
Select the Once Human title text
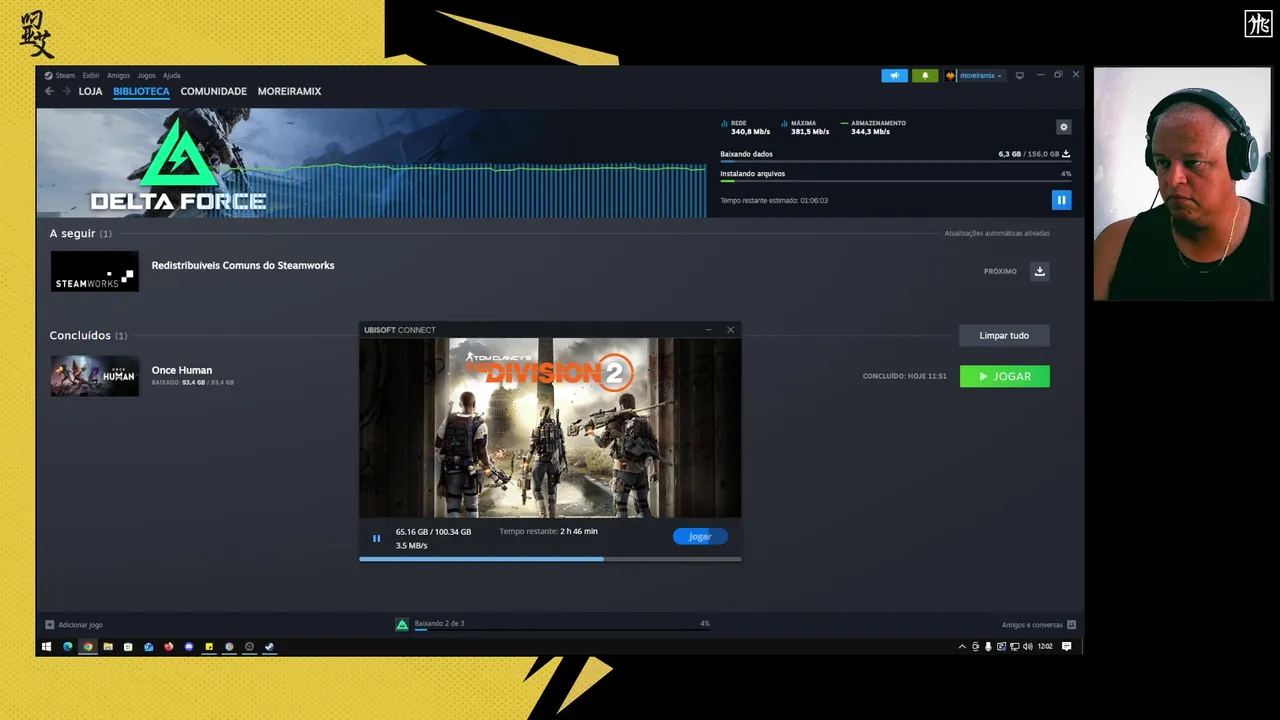point(182,370)
